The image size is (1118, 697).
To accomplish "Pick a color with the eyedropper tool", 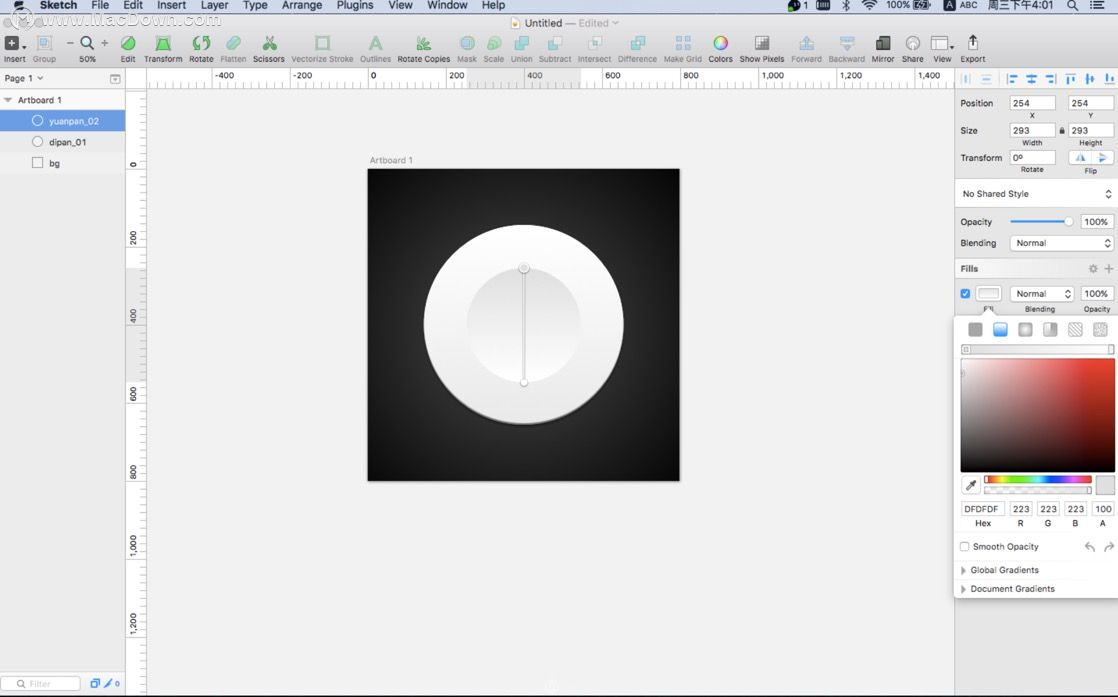I will point(970,485).
